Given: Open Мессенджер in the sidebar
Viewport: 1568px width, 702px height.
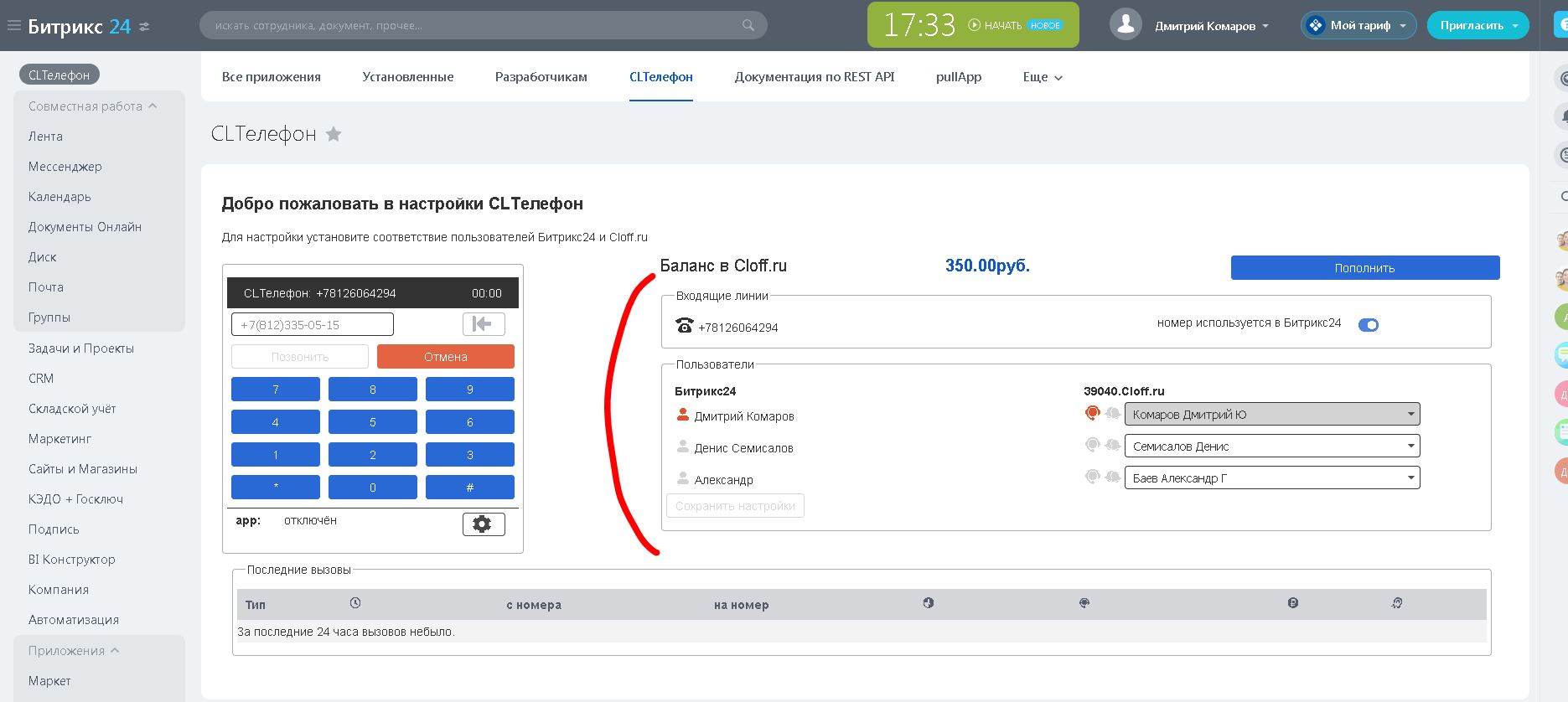Looking at the screenshot, I should [65, 167].
